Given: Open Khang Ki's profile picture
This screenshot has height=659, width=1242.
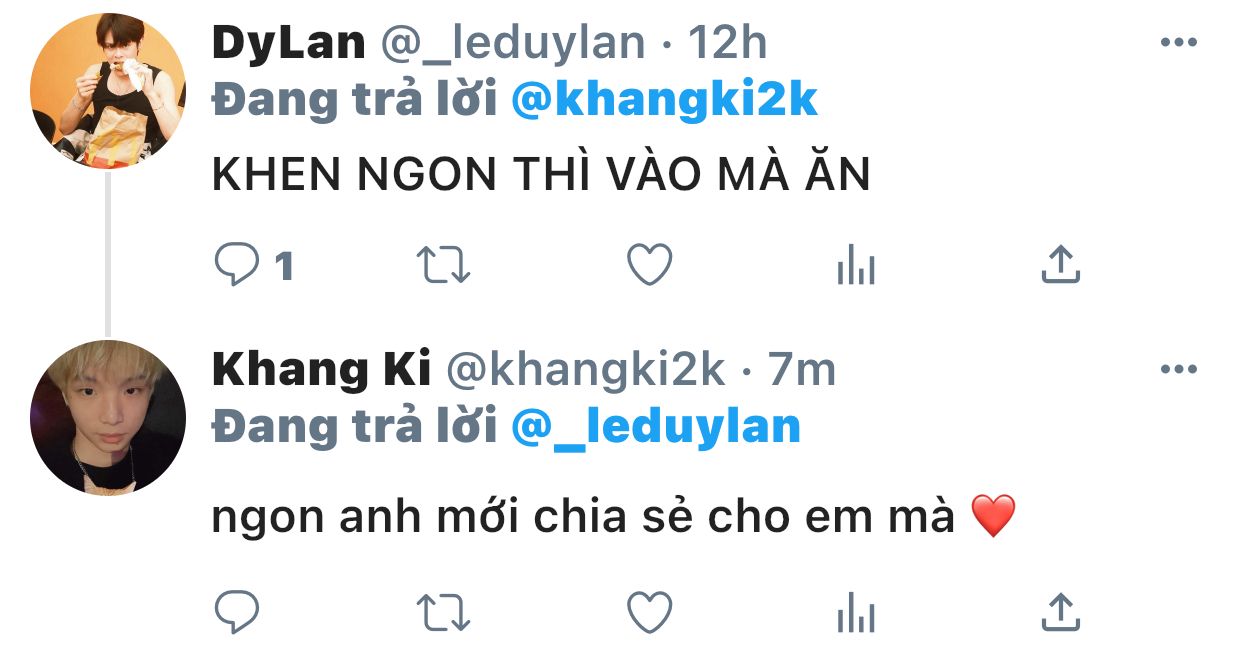Looking at the screenshot, I should click(108, 417).
